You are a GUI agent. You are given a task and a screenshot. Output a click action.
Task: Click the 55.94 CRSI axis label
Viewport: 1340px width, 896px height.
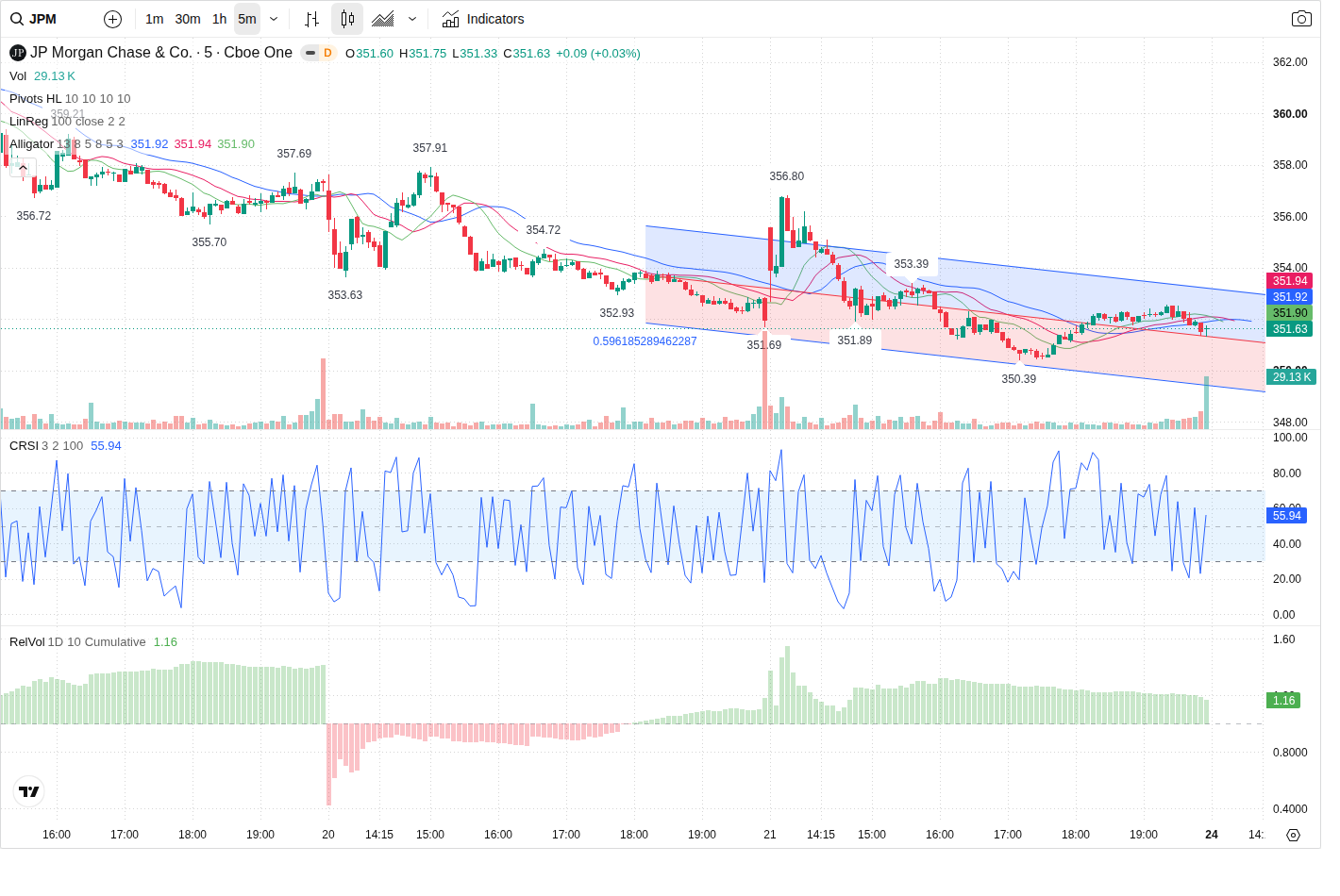click(1286, 516)
